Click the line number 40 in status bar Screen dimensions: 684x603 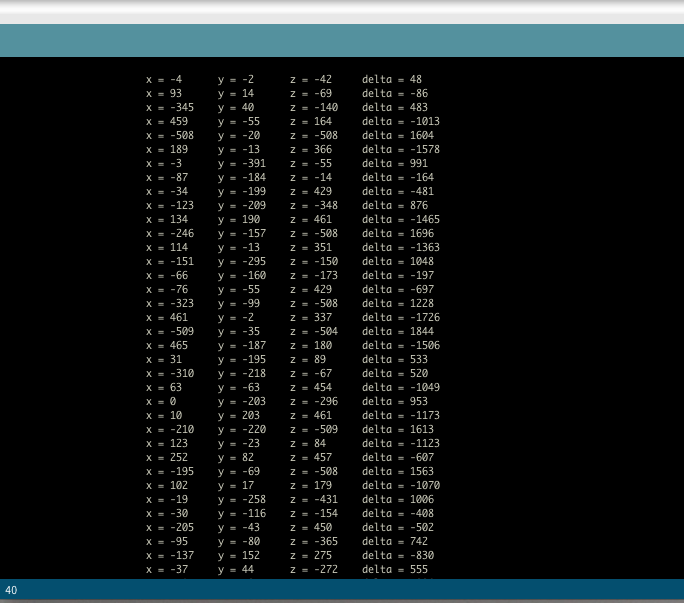tap(11, 590)
